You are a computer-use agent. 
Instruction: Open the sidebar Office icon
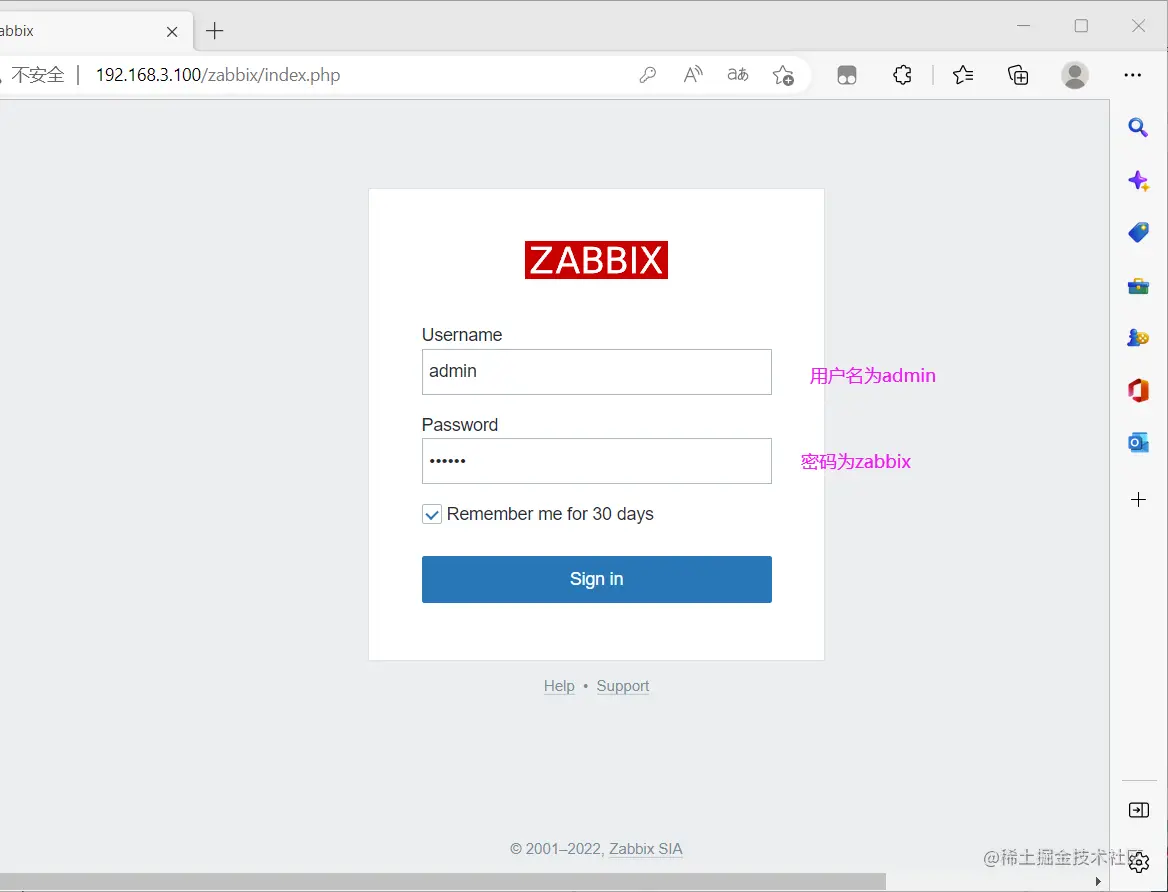click(1138, 390)
